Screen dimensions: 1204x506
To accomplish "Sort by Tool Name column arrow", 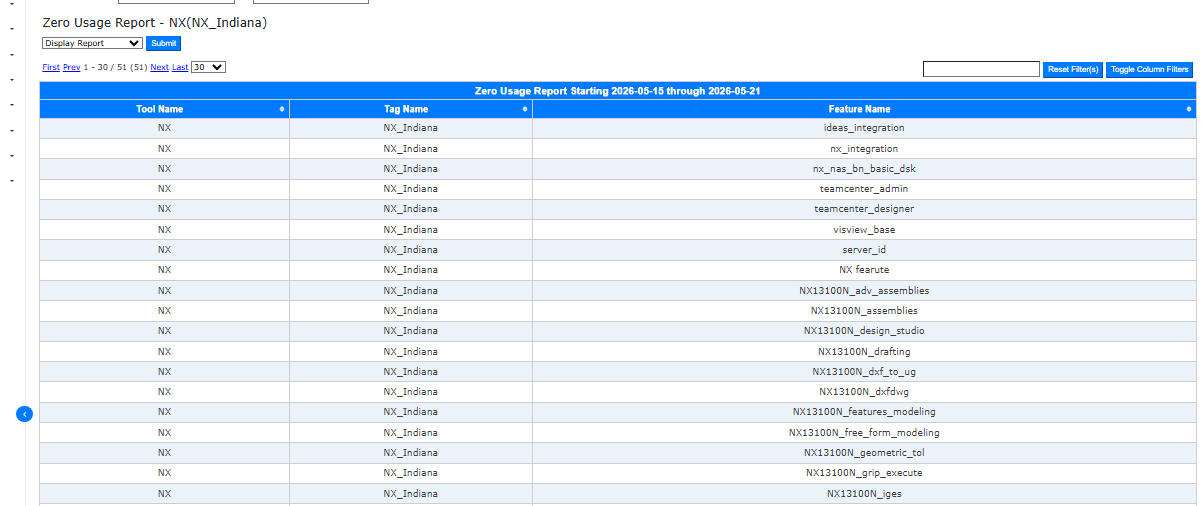I will (282, 109).
